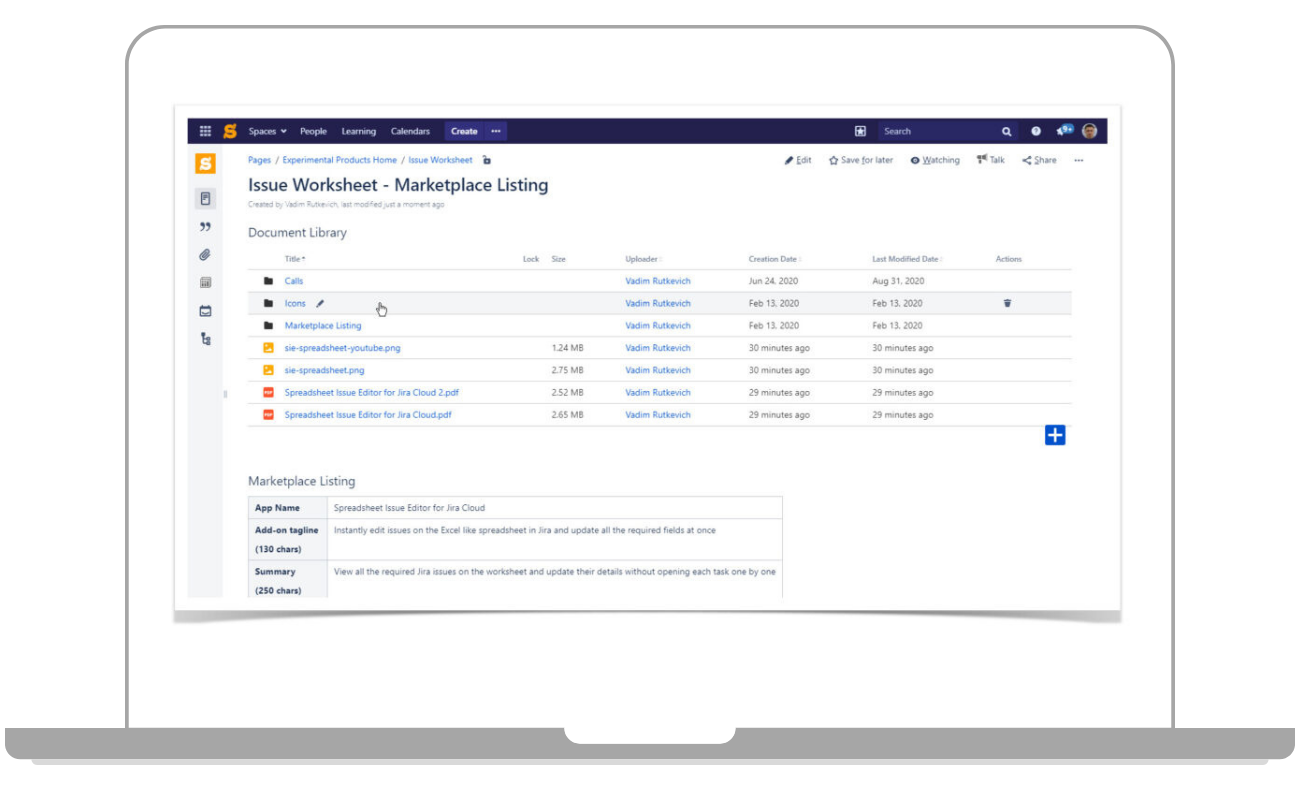This screenshot has width=1300, height=790.
Task: Expand the Spaces dropdown menu
Action: click(x=267, y=131)
